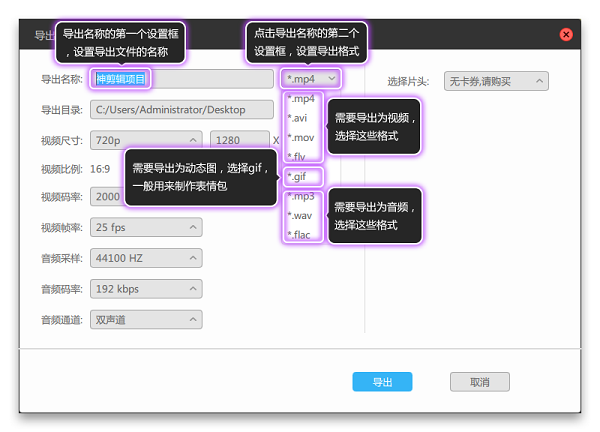Pick the *.wav audio format

301,215
